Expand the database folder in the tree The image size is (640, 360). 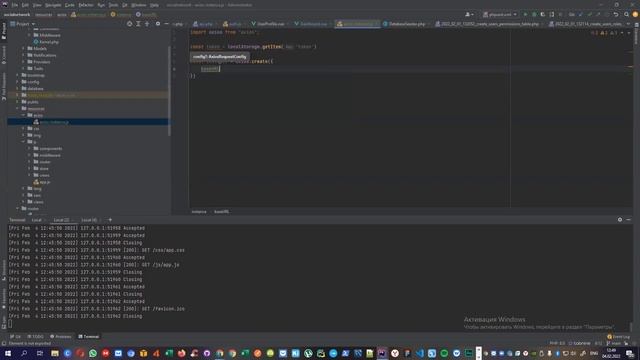18,89
